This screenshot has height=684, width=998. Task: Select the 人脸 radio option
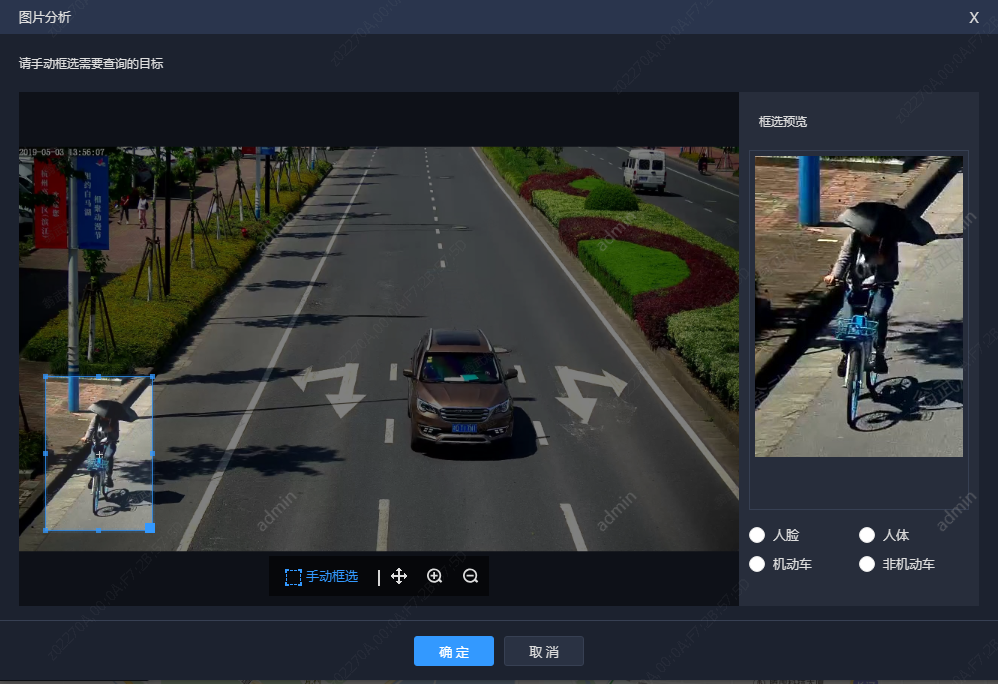pyautogui.click(x=757, y=535)
